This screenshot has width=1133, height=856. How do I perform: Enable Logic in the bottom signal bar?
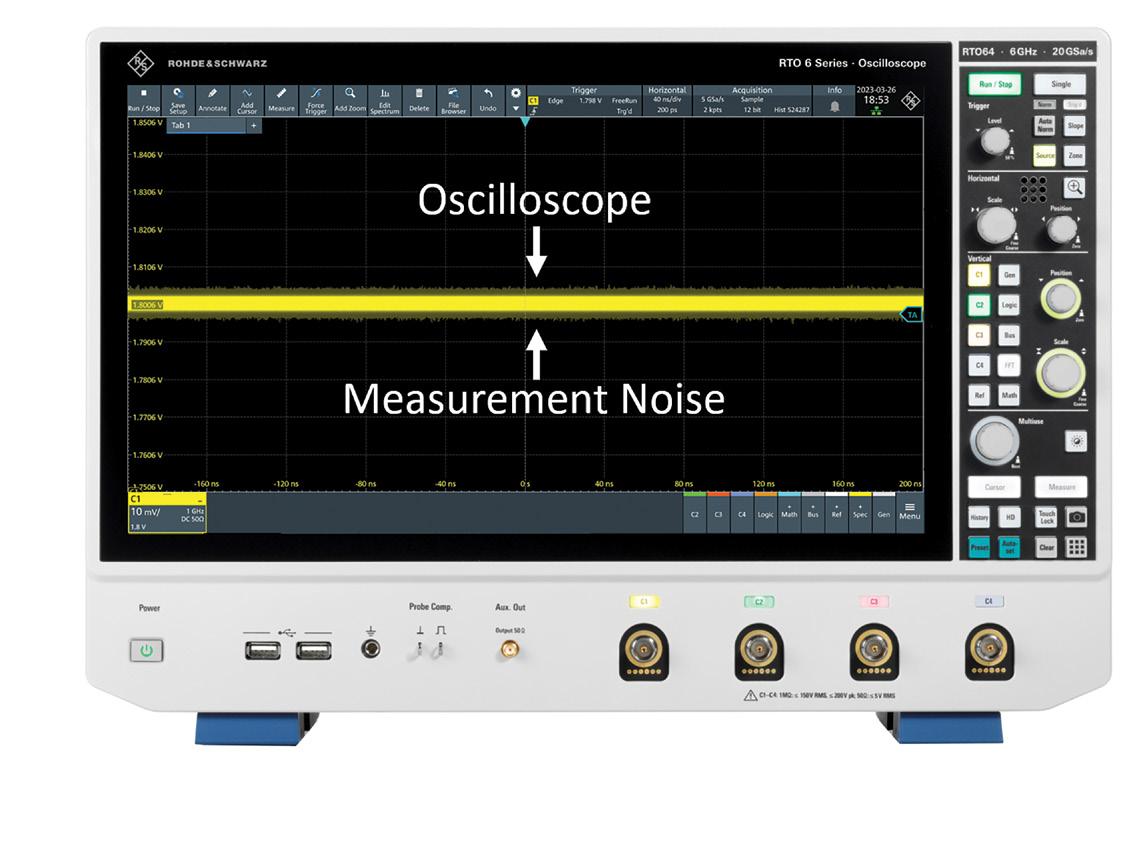[x=765, y=513]
